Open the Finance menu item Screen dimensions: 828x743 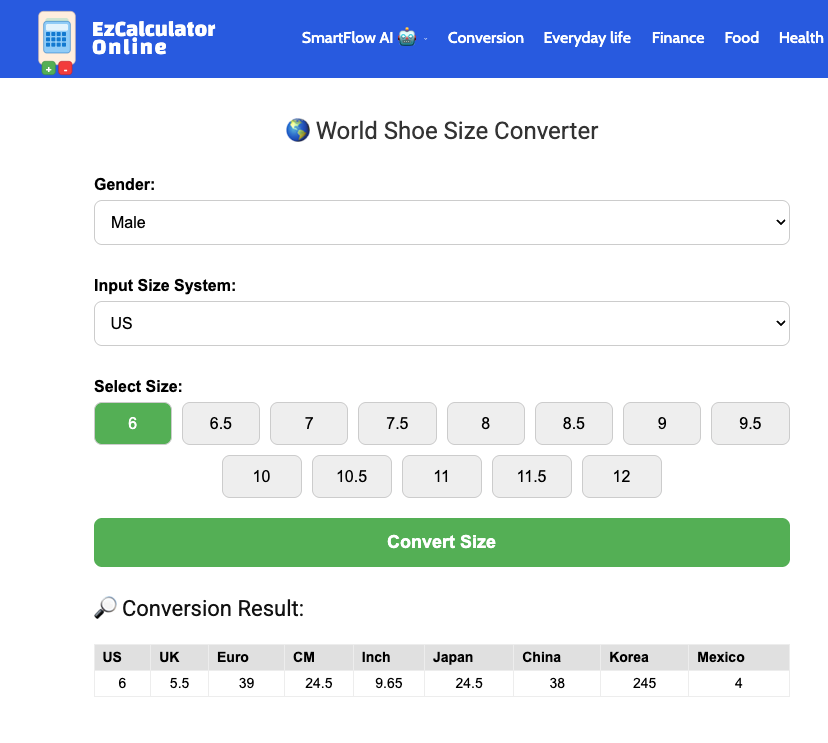[678, 38]
